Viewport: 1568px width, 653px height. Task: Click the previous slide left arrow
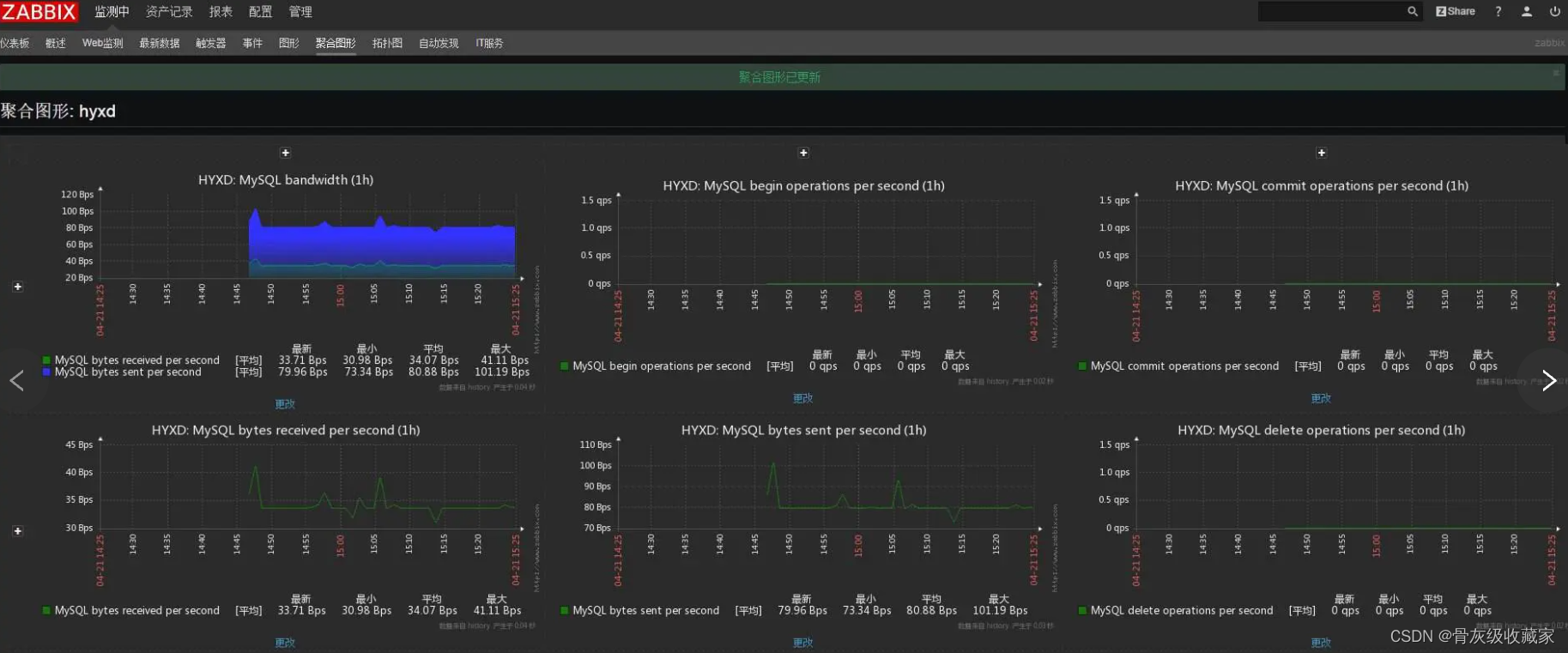[x=16, y=380]
